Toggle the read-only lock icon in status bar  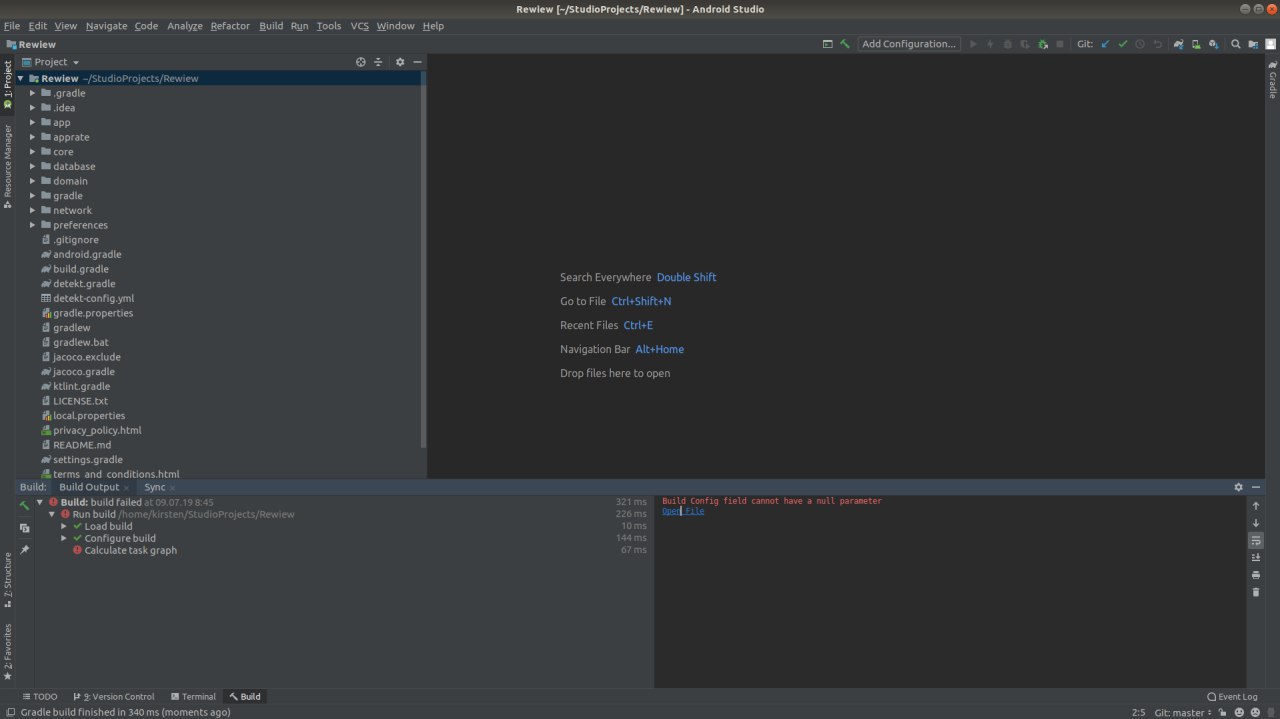click(1222, 712)
